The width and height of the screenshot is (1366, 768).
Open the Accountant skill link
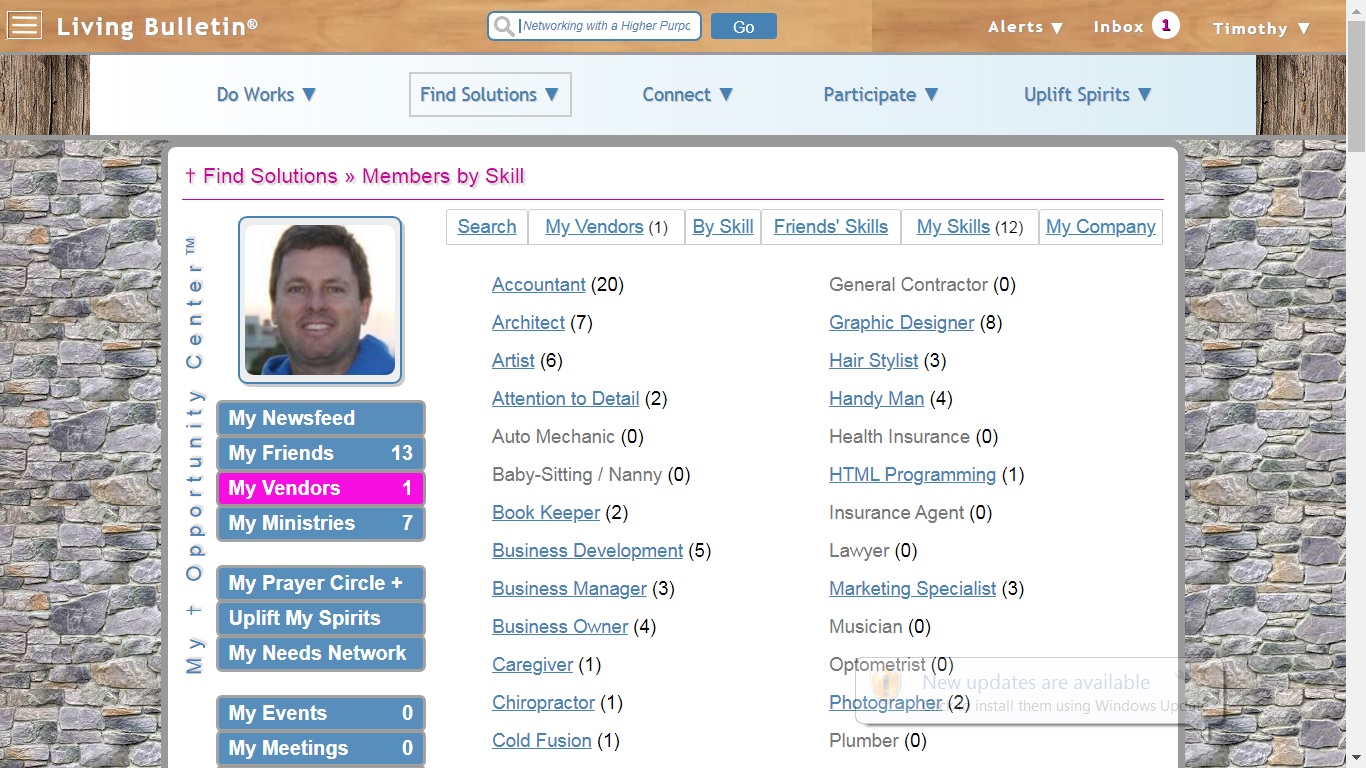pos(539,285)
